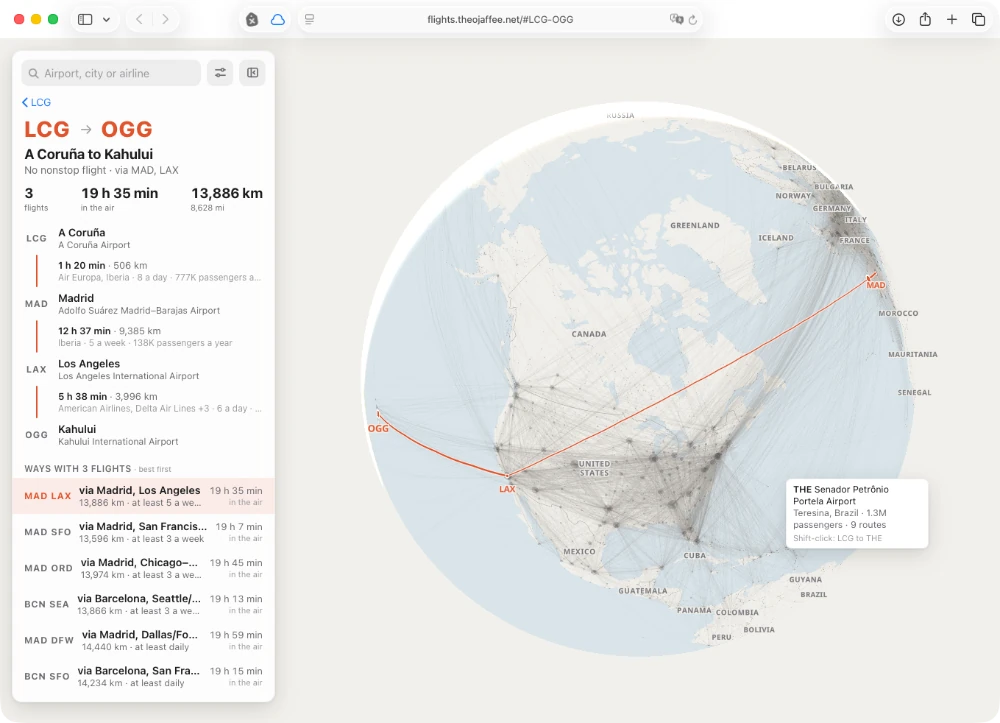Open the filters sliders icon

(220, 73)
